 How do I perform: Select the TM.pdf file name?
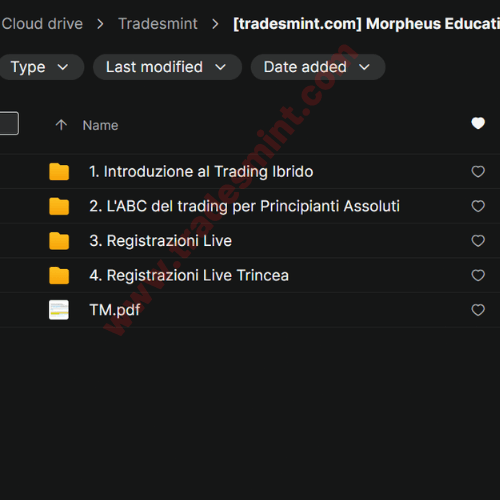(115, 310)
